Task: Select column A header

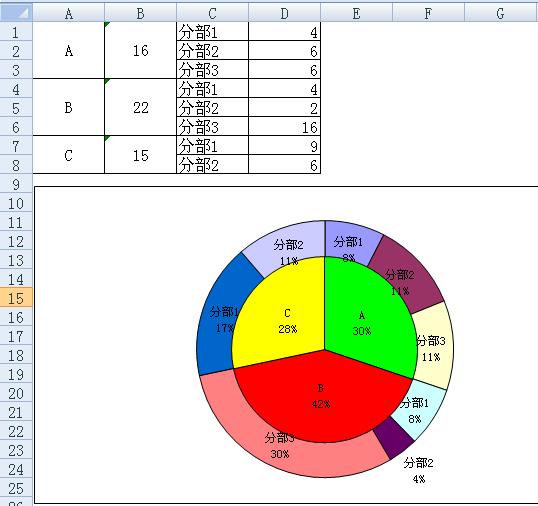Action: [69, 13]
